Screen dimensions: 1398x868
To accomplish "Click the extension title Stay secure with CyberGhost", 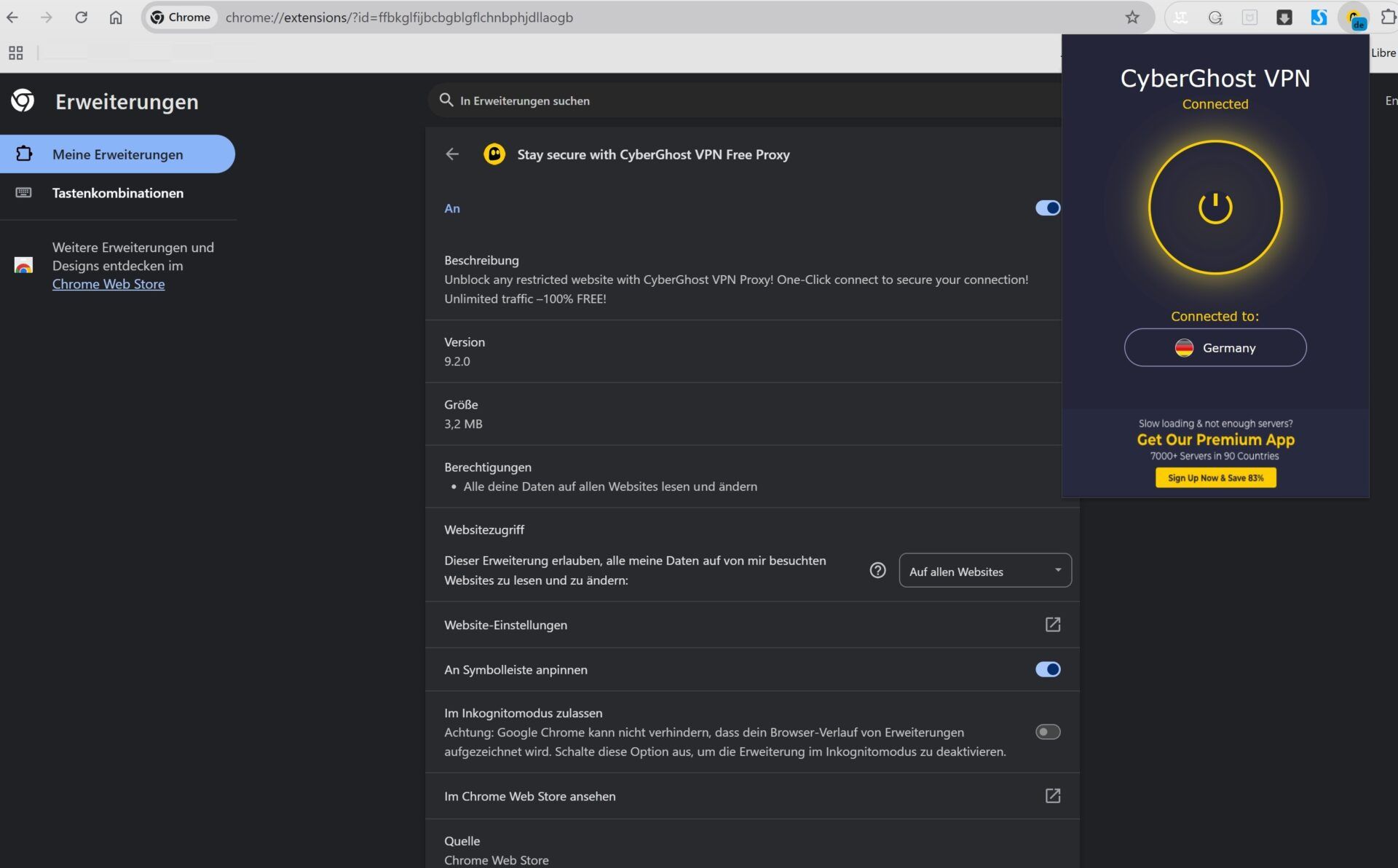I will coord(653,154).
